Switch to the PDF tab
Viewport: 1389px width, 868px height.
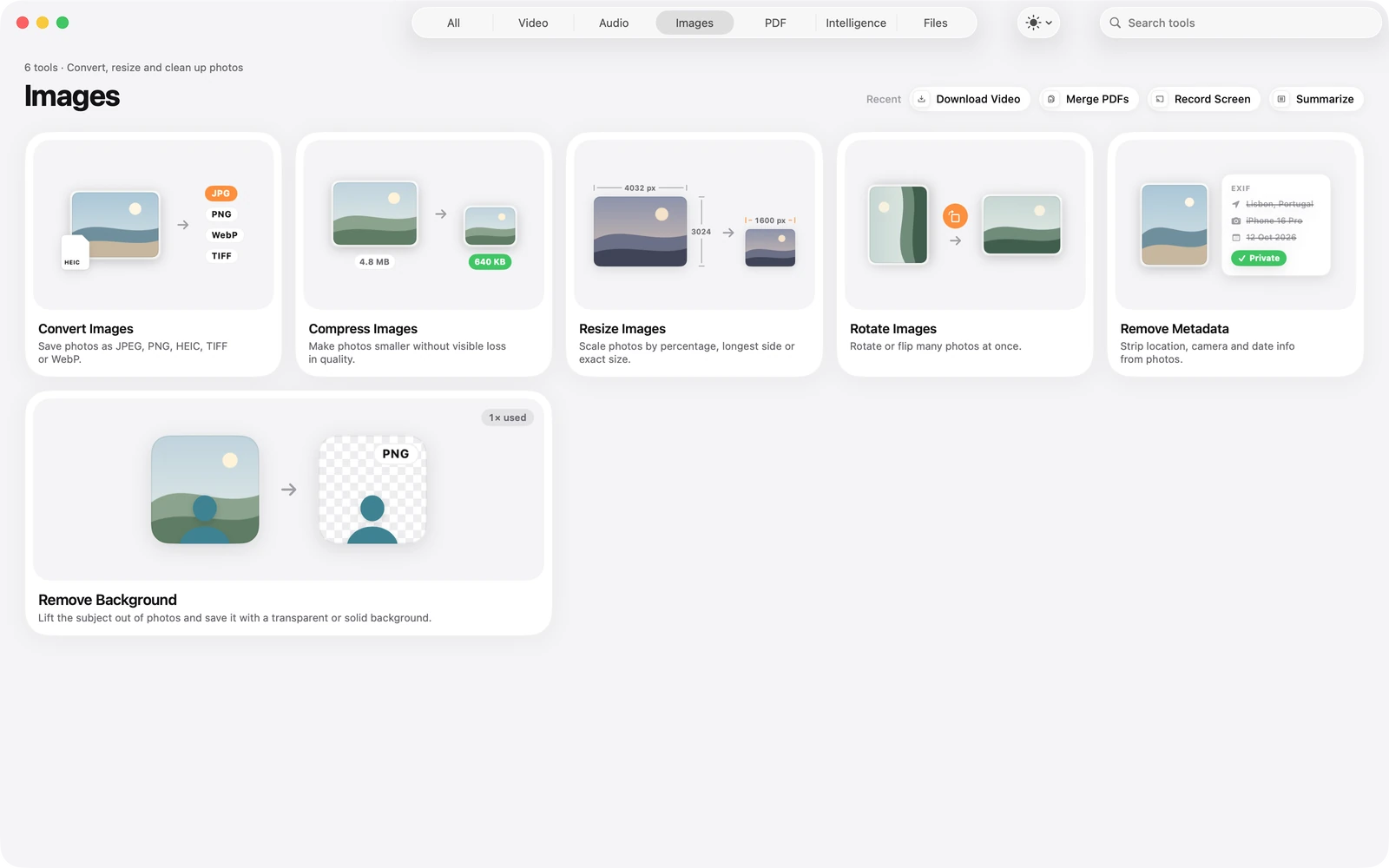775,23
